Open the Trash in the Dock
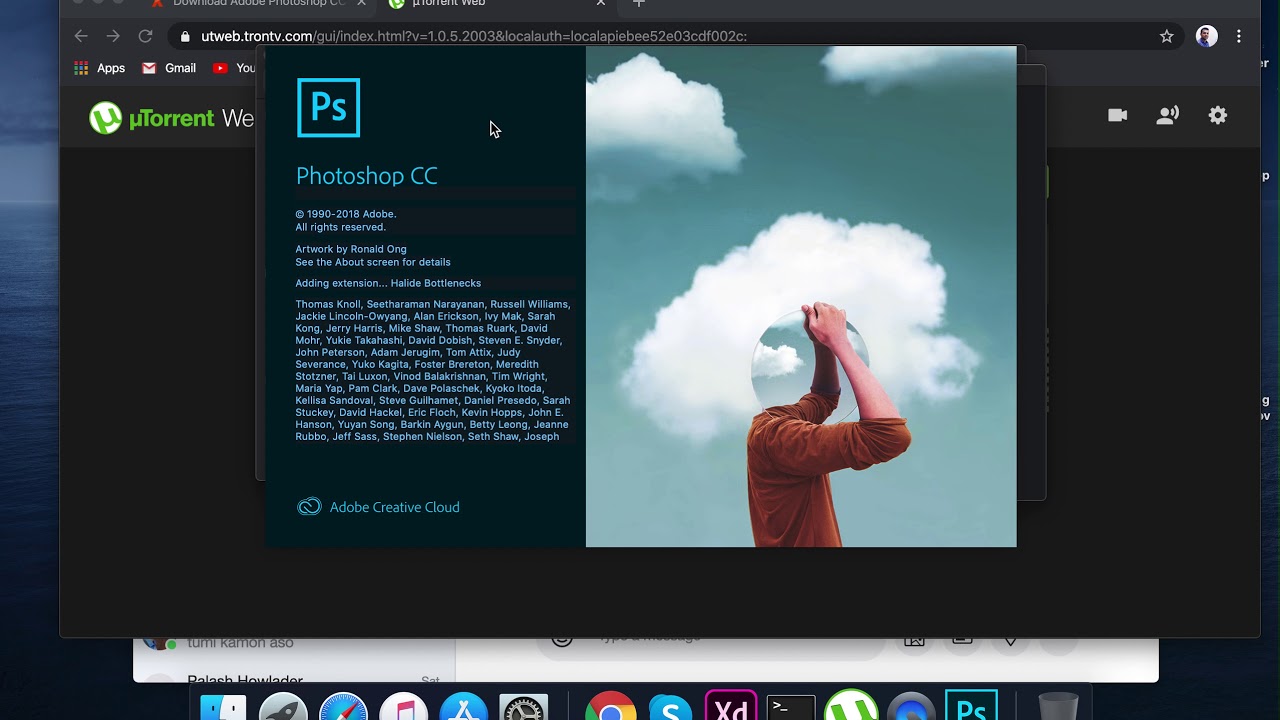 pyautogui.click(x=1058, y=706)
